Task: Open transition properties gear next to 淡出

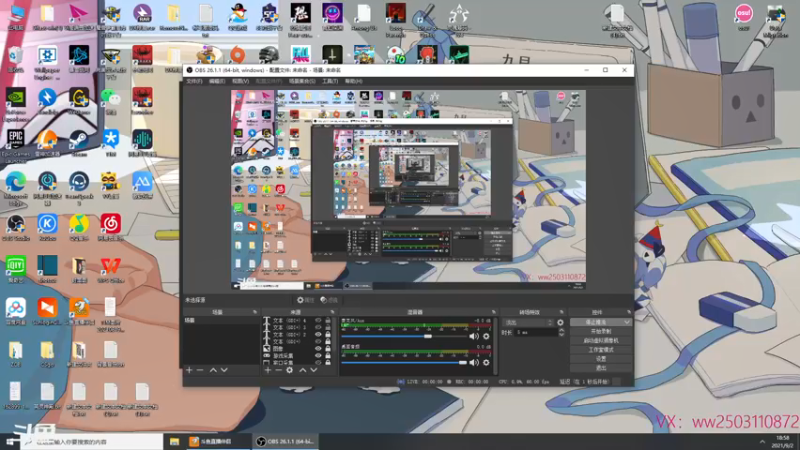Action: [x=560, y=322]
